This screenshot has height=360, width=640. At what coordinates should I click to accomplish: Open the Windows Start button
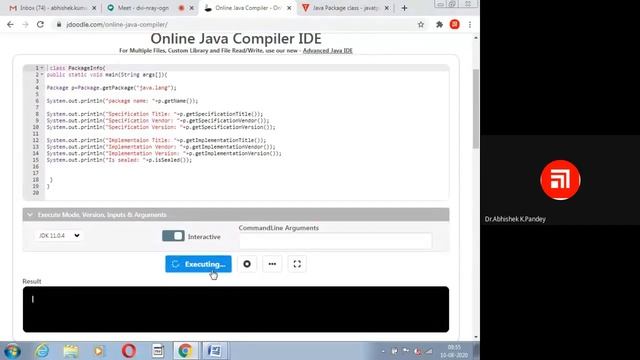click(x=12, y=351)
